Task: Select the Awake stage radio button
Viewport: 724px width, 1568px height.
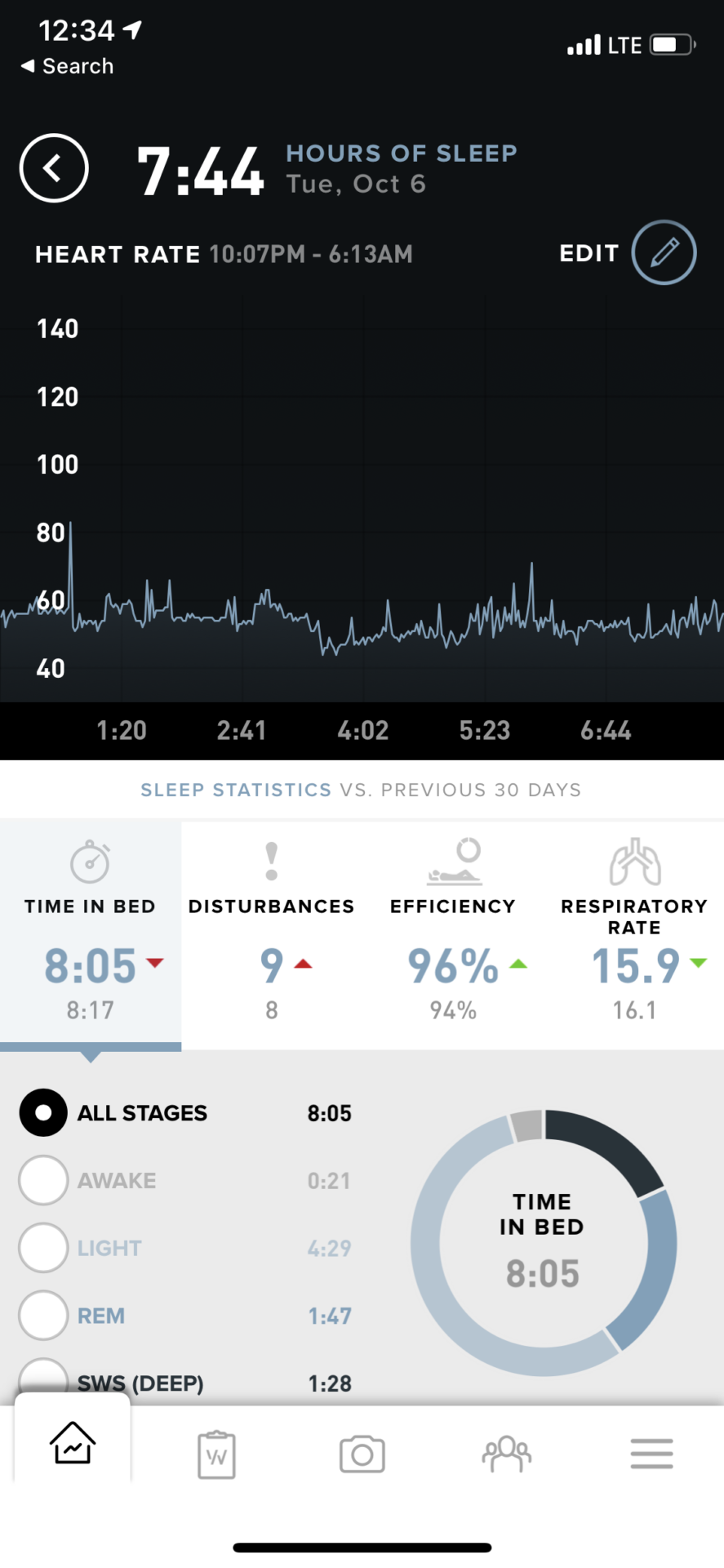Action: point(43,1180)
